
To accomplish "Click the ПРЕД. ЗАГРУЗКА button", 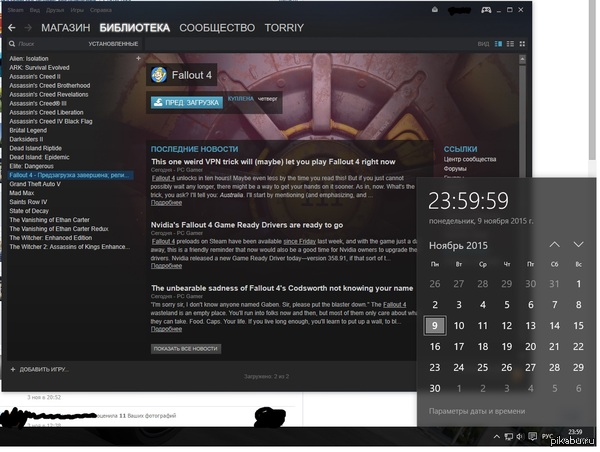I will [x=187, y=103].
